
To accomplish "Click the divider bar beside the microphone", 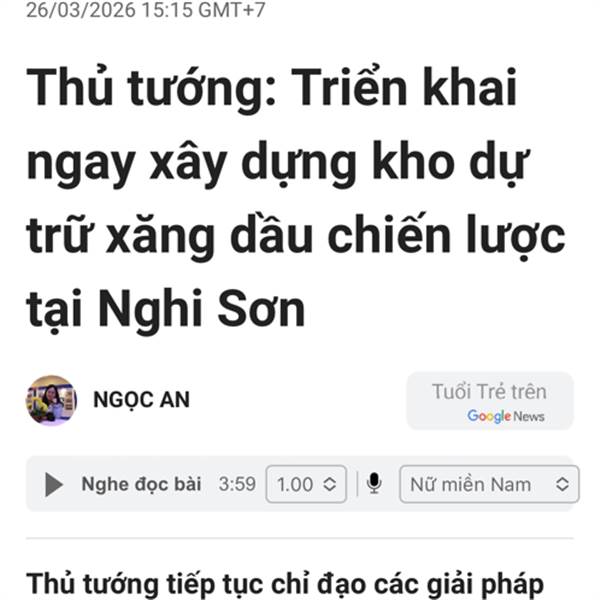I will click(357, 484).
